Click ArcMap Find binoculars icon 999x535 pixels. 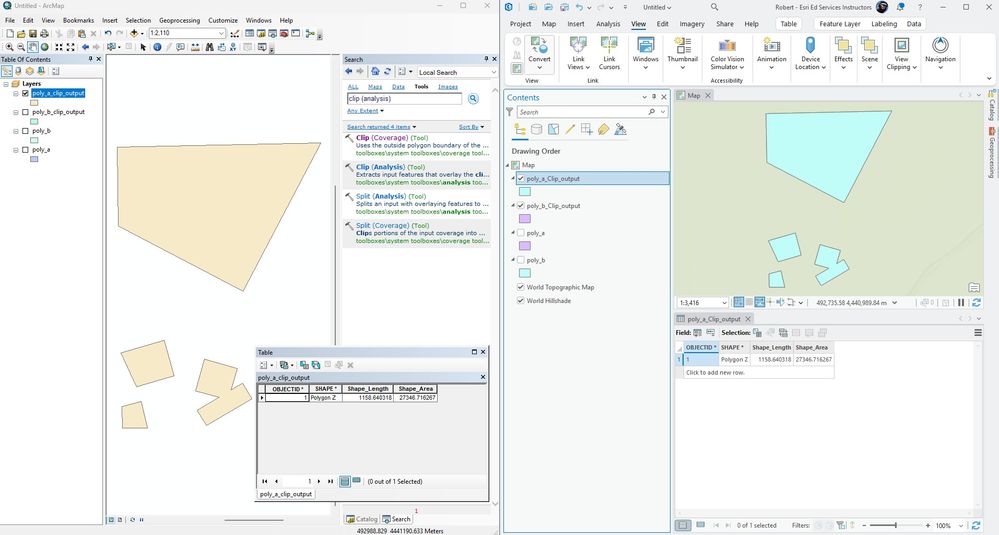point(209,47)
